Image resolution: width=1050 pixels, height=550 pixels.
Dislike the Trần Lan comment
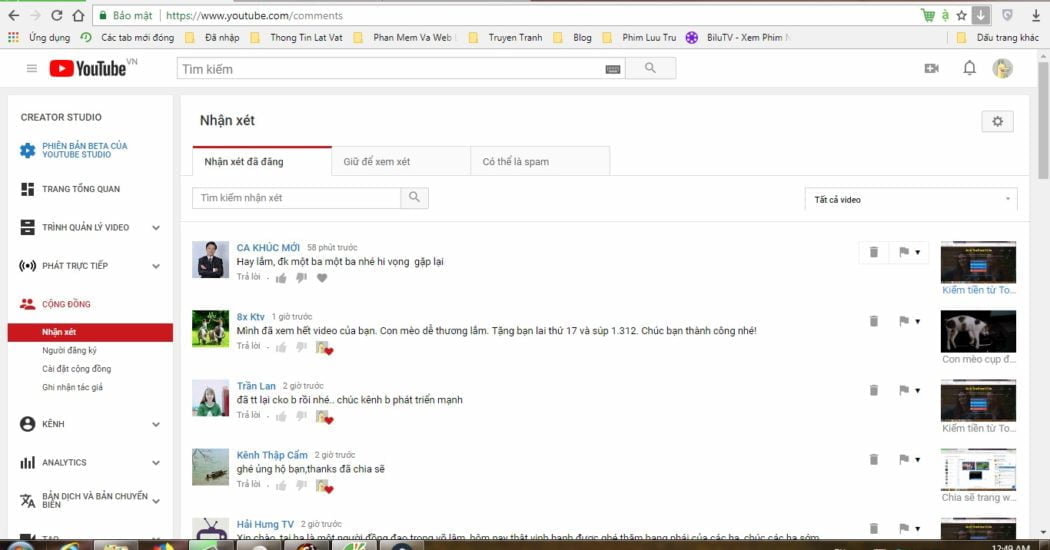pos(301,416)
